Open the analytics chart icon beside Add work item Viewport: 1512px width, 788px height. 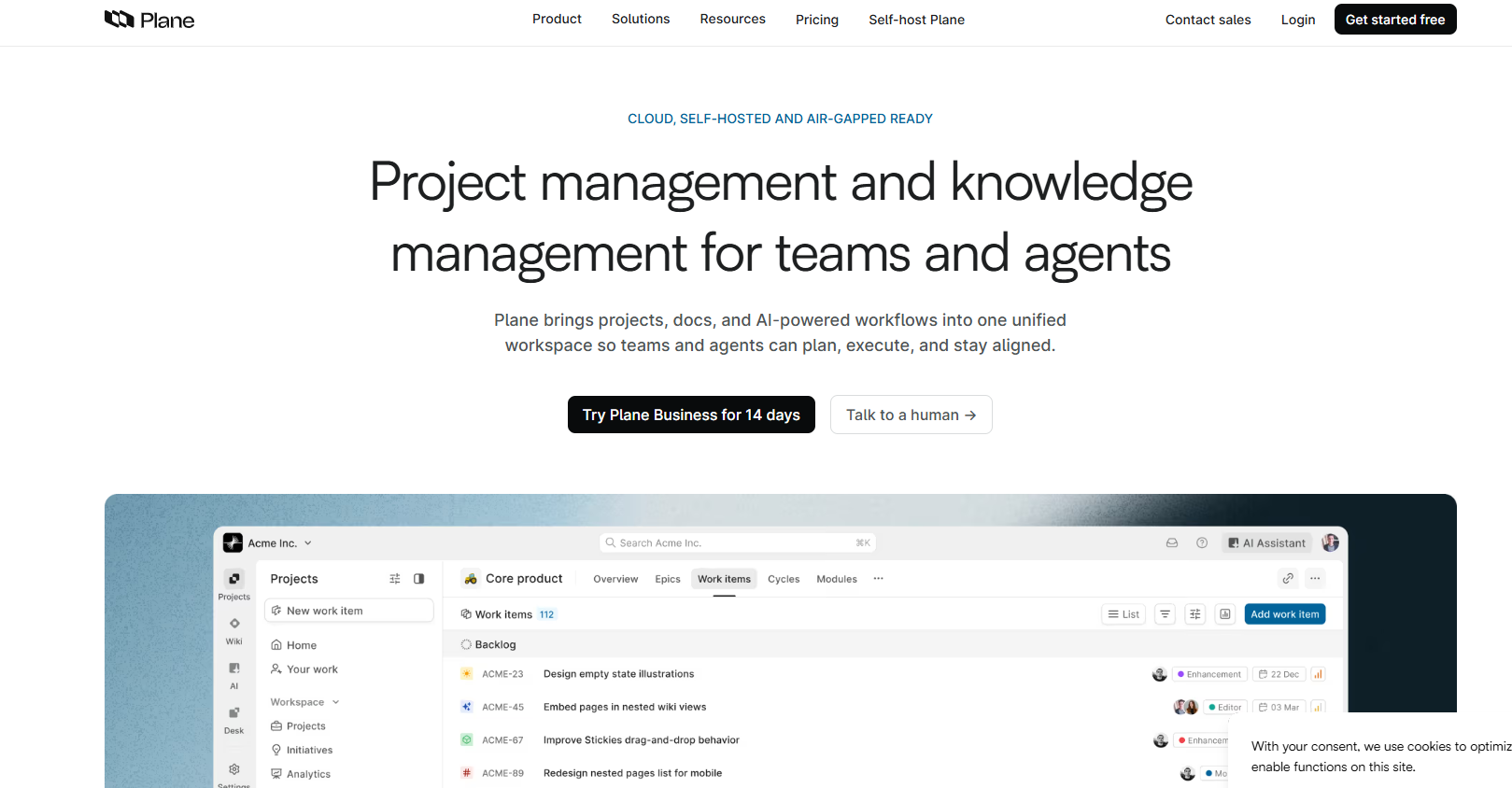(1225, 614)
